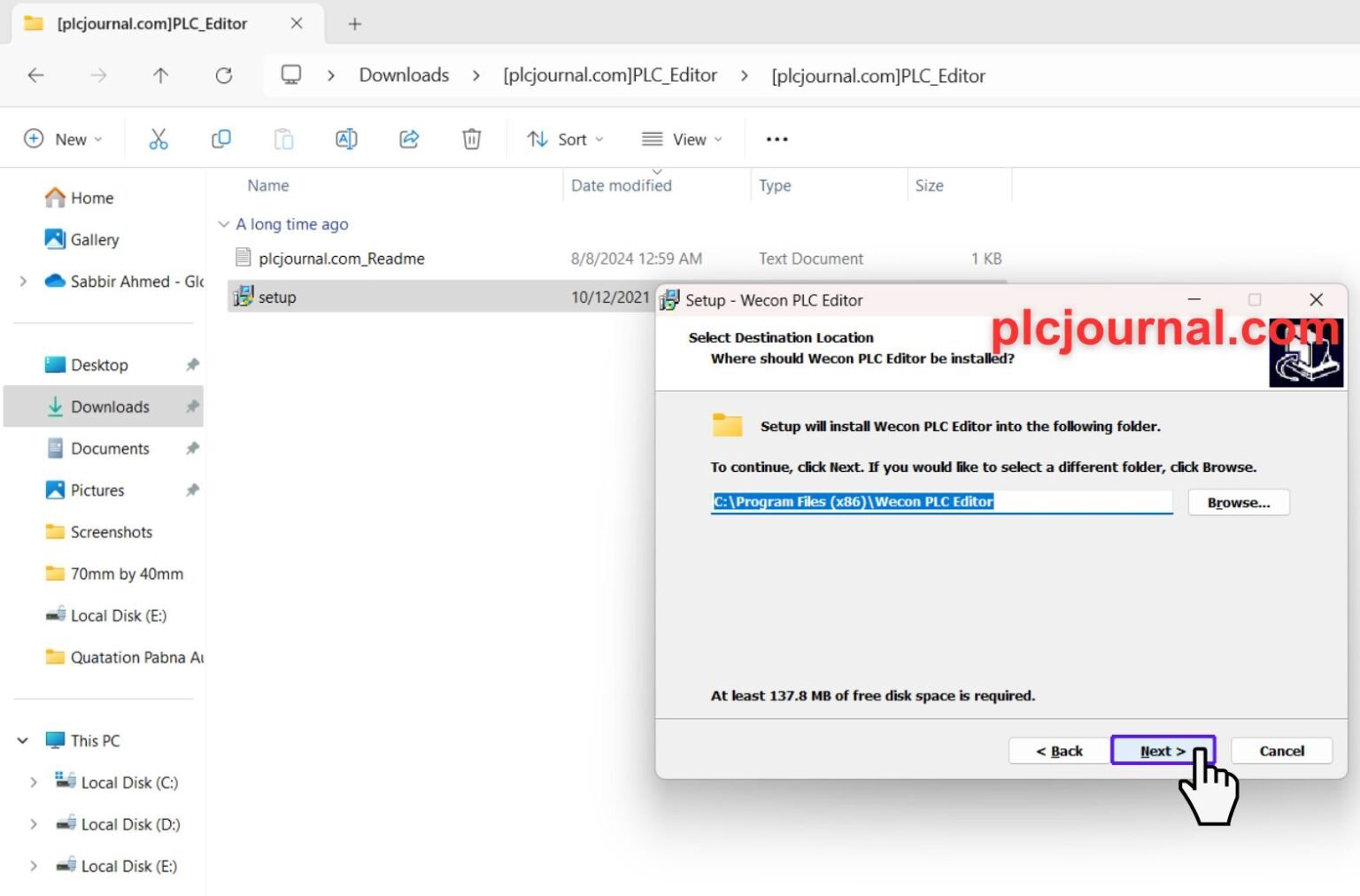The height and width of the screenshot is (896, 1360).
Task: Open plcjournal.com_Readme text document
Action: [339, 258]
